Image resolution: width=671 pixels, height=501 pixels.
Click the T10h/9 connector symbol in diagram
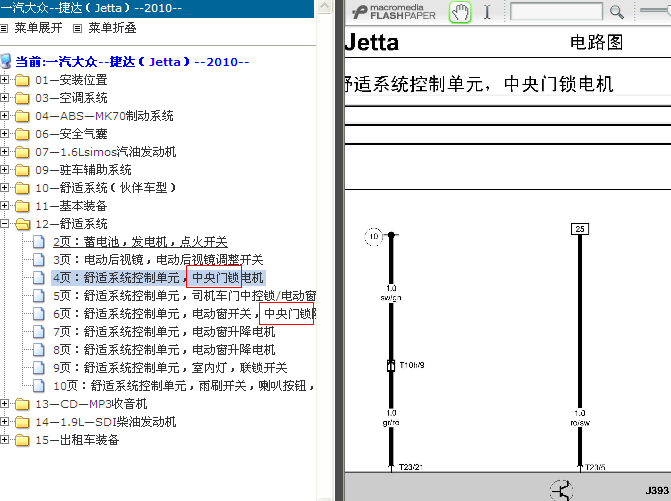coord(391,365)
